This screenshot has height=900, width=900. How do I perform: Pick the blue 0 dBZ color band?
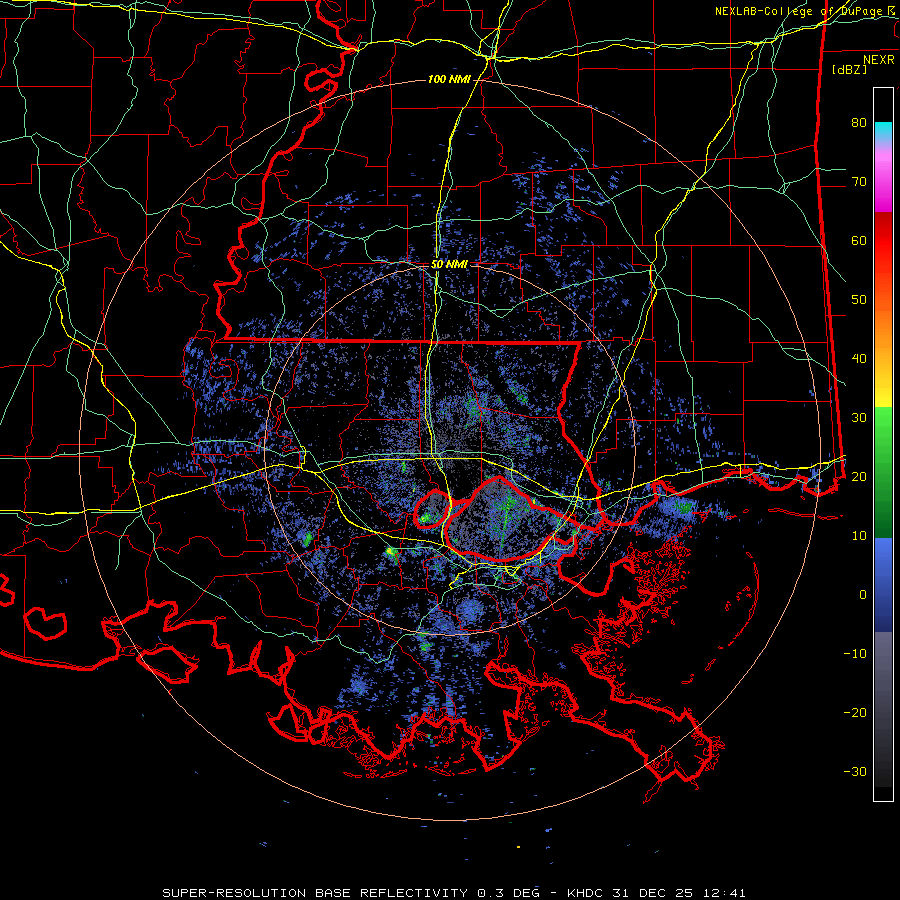click(883, 595)
